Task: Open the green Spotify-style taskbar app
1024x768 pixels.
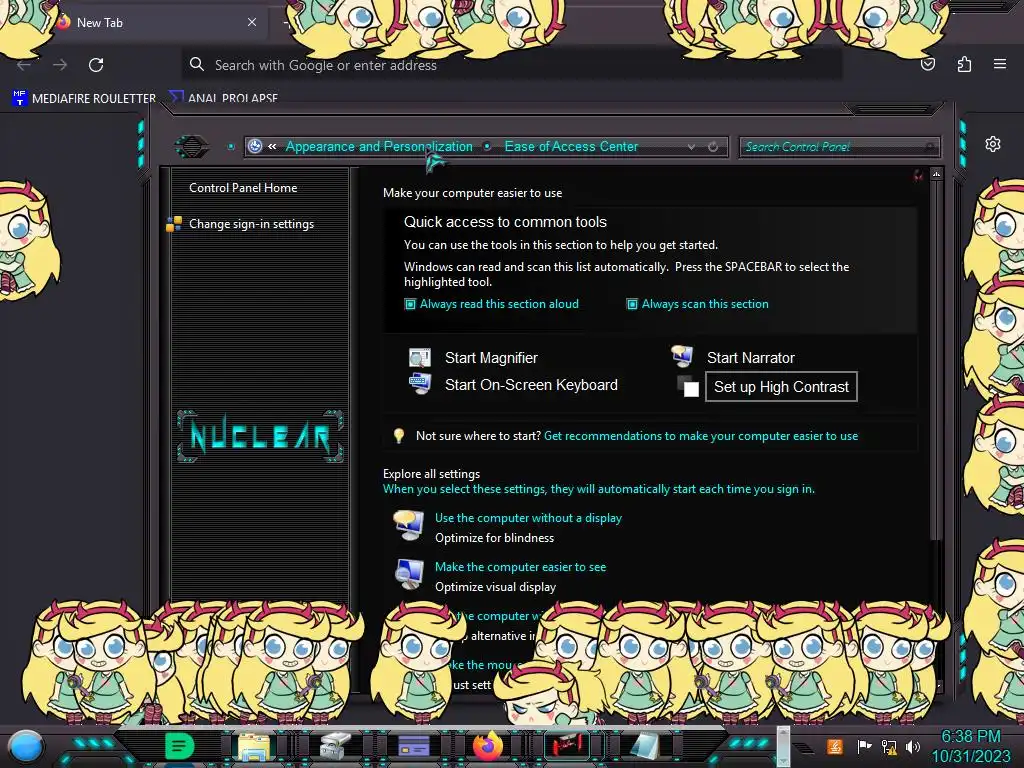Action: click(x=179, y=746)
